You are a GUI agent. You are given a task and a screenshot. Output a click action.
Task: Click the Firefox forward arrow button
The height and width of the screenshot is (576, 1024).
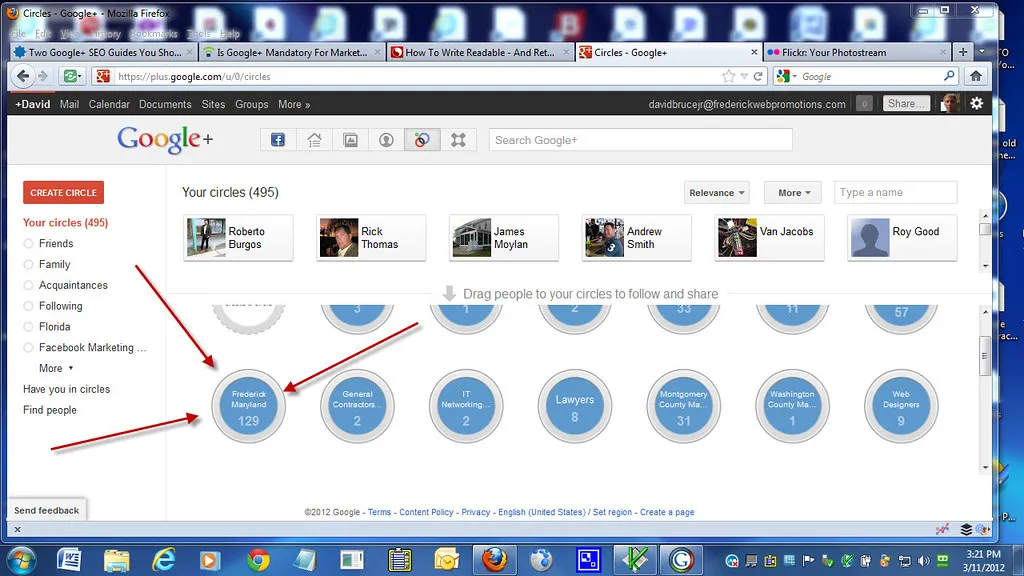click(43, 76)
